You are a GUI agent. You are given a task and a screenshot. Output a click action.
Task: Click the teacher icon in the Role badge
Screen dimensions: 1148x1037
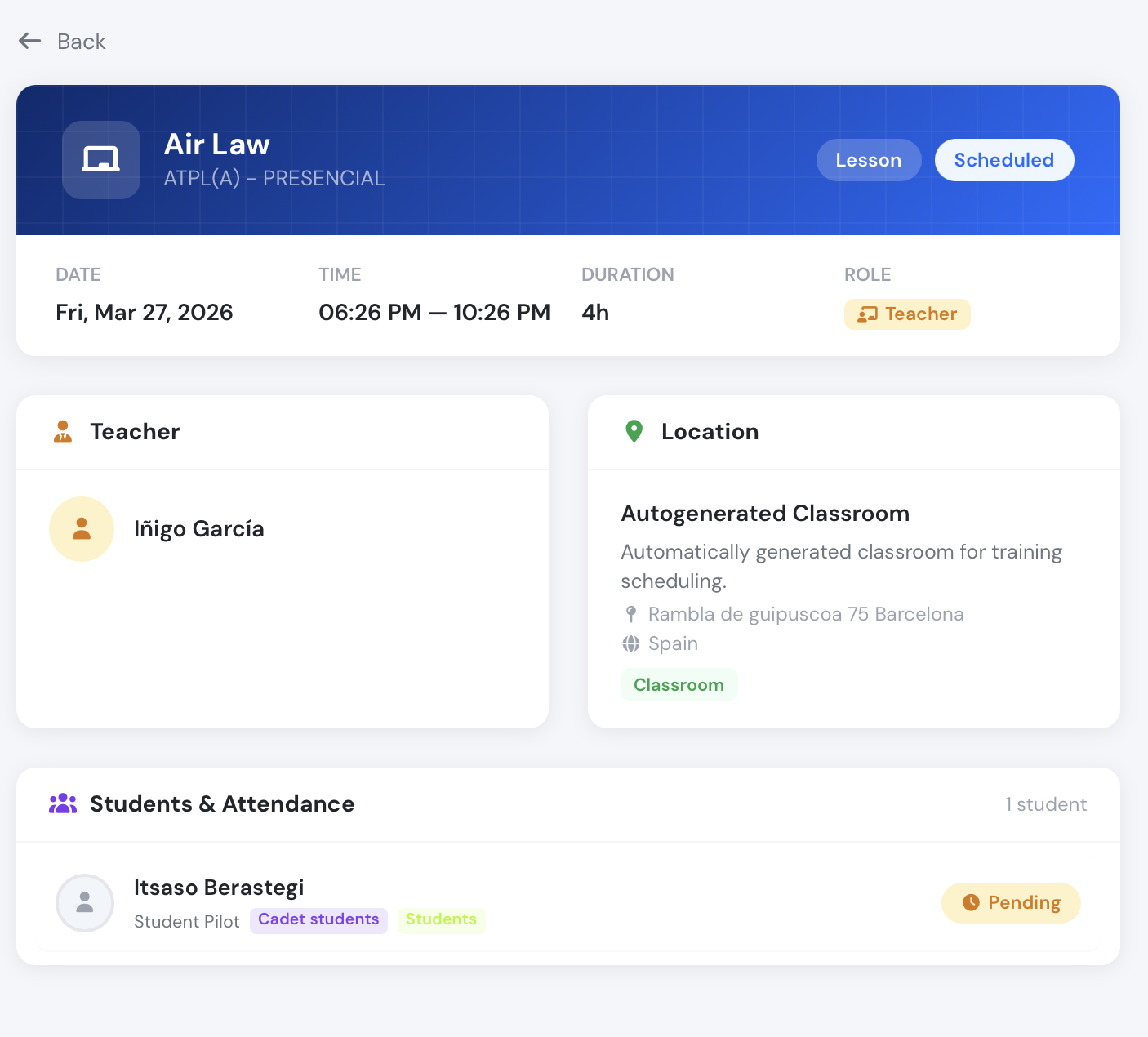point(867,314)
